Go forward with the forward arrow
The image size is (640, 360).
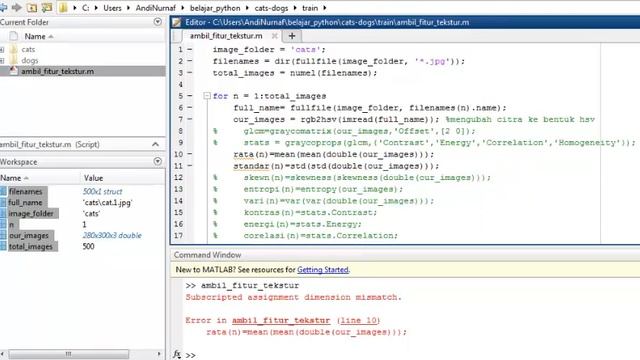[x=17, y=7]
